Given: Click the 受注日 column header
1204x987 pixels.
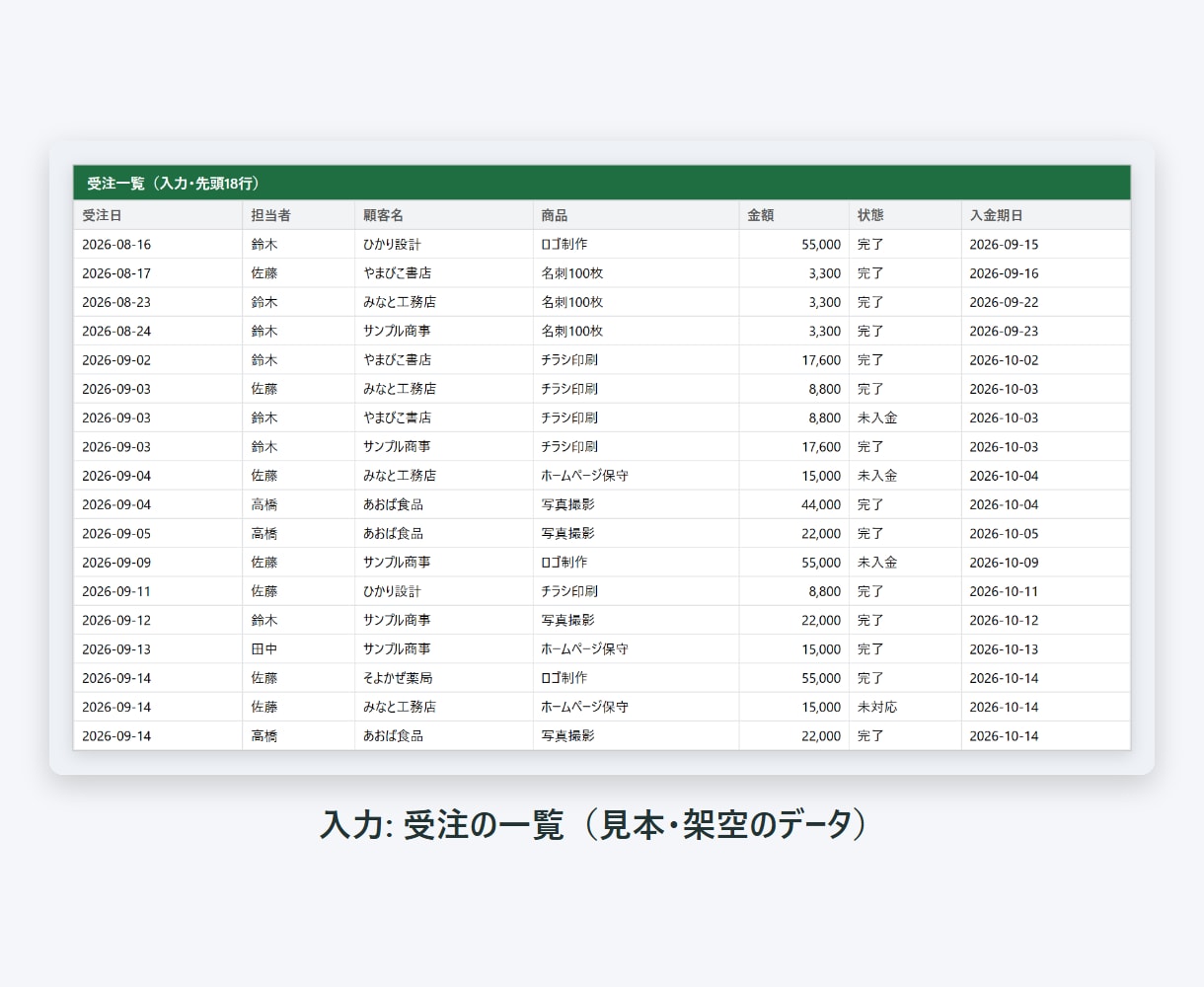Looking at the screenshot, I should (x=158, y=215).
